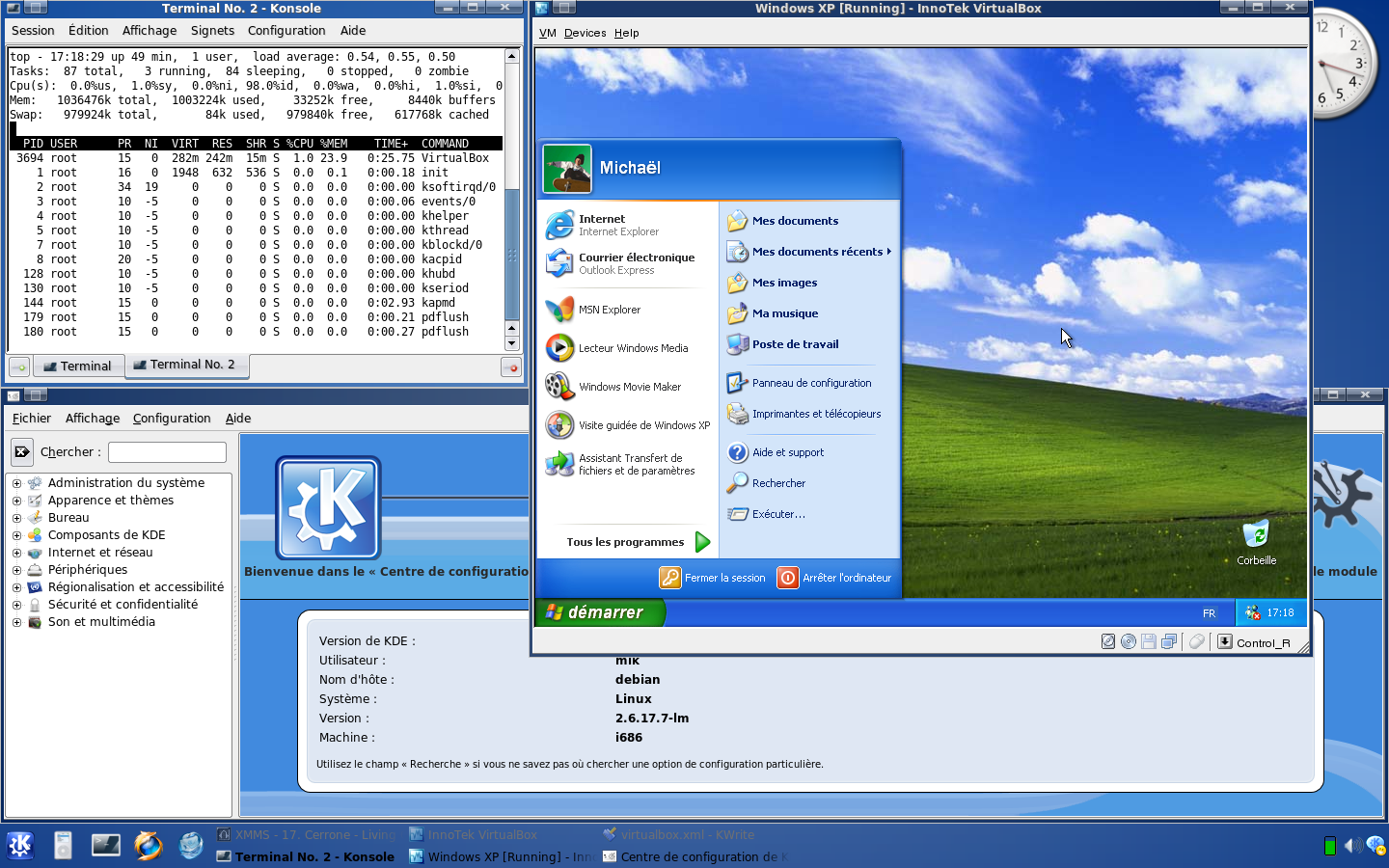Expand Administration du système tree node
The height and width of the screenshot is (868, 1389).
(16, 483)
